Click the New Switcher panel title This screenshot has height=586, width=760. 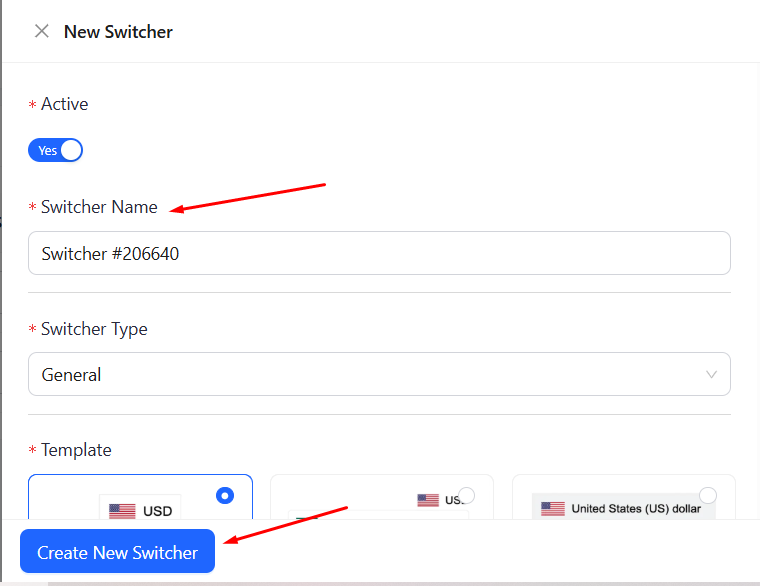[x=118, y=32]
